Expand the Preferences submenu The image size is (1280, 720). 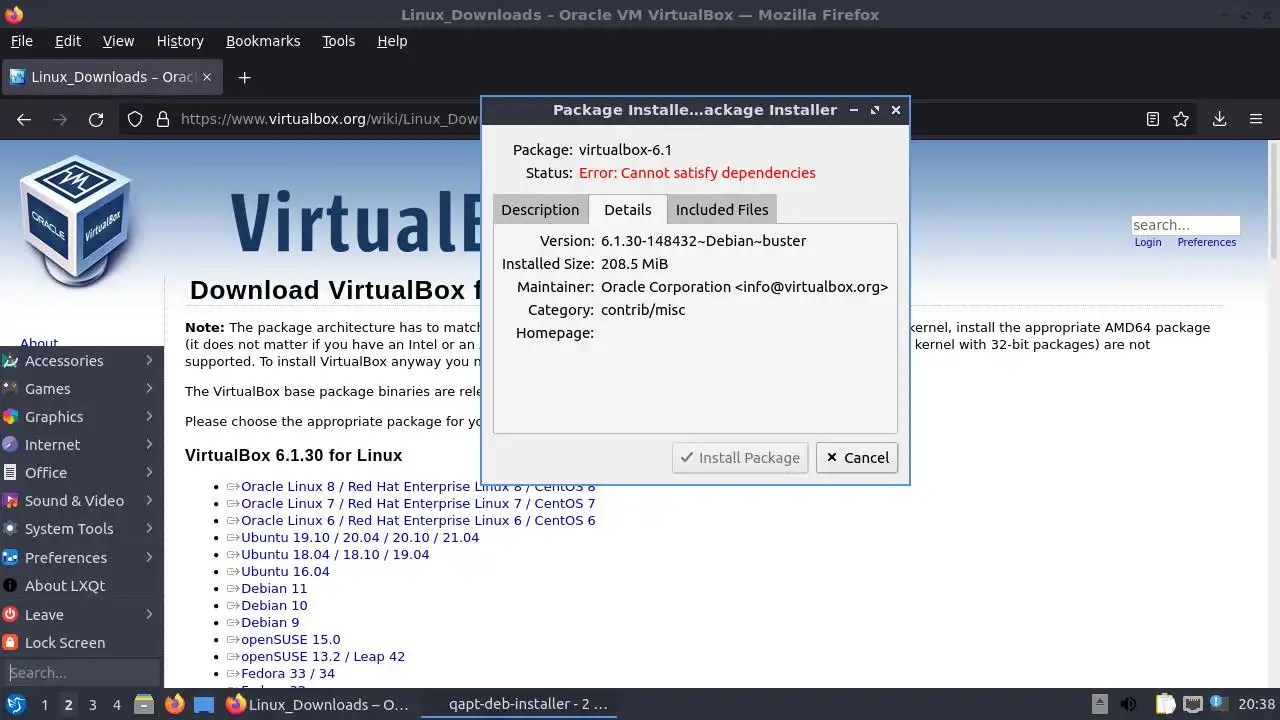[x=80, y=557]
